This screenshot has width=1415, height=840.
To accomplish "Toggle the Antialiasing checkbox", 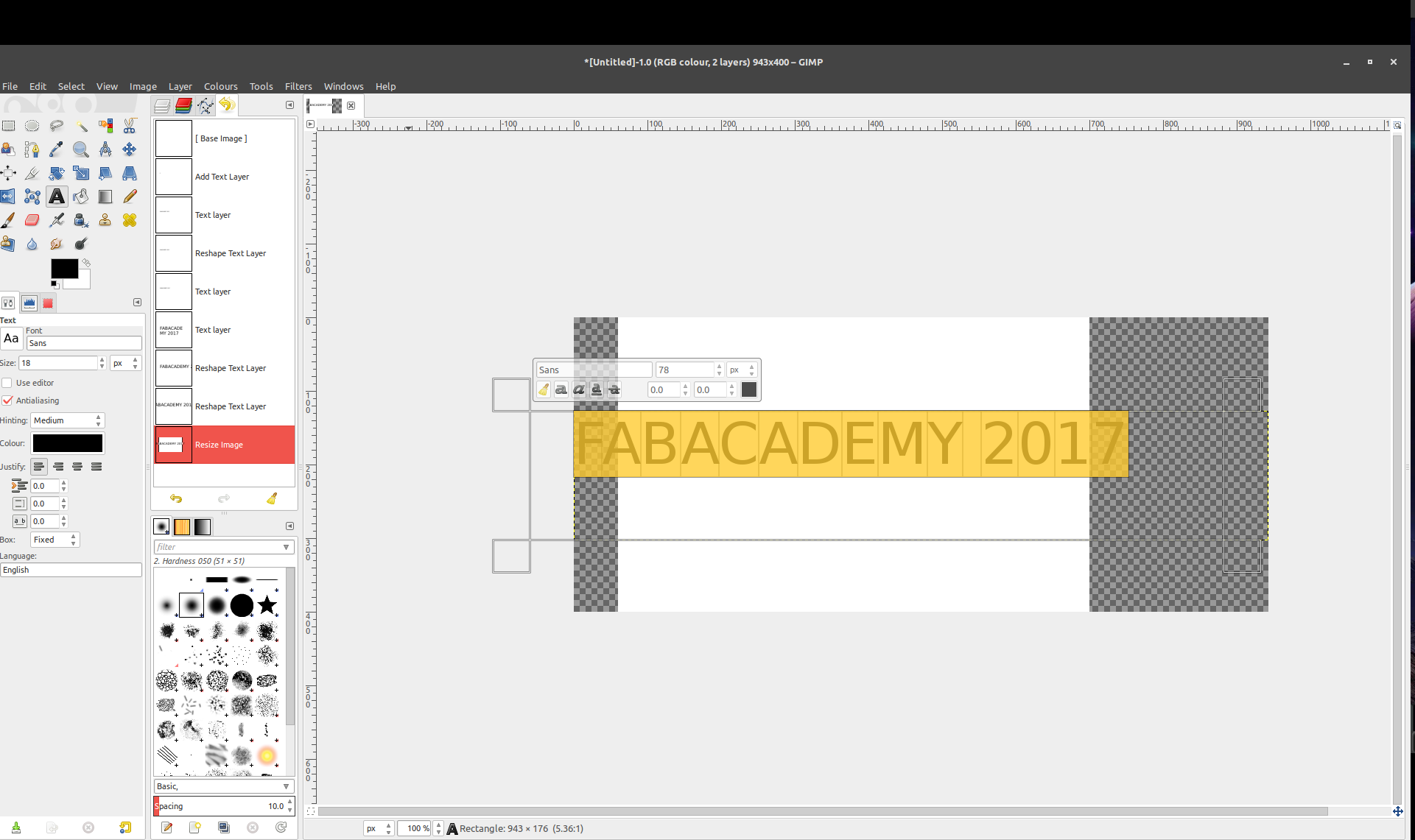I will pos(7,400).
